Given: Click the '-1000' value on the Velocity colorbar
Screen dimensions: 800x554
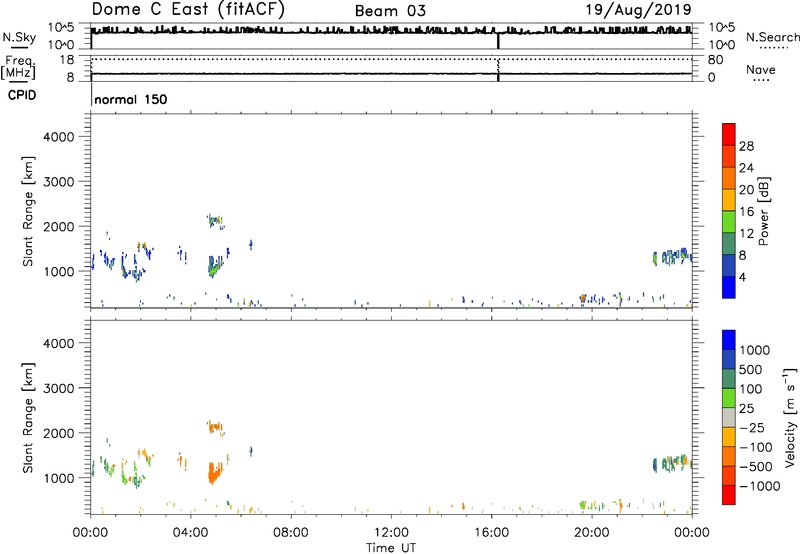Looking at the screenshot, I should (x=759, y=486).
